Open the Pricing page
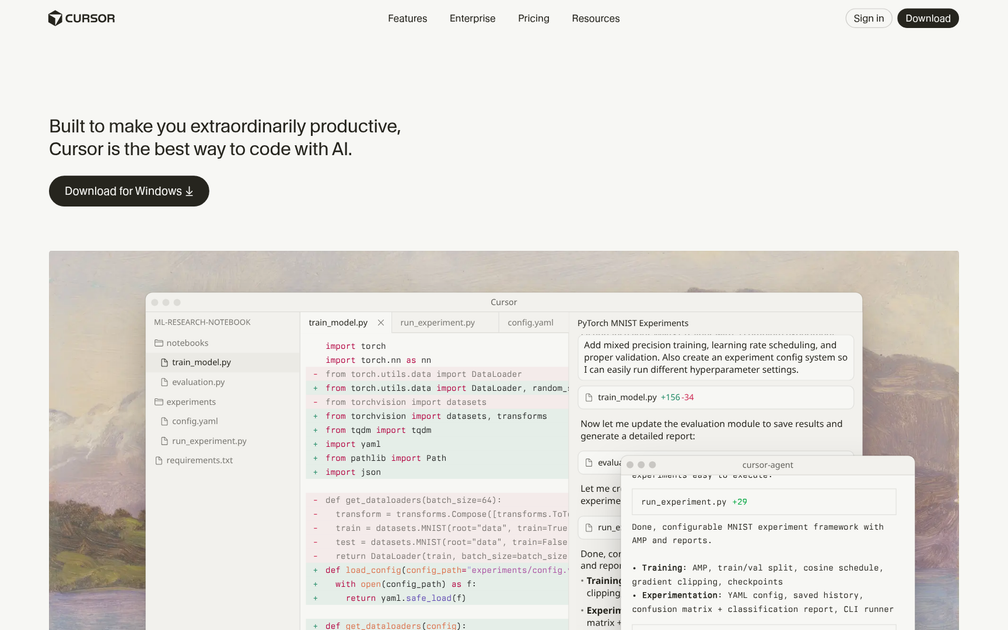Viewport: 1008px width, 630px height. pos(533,18)
